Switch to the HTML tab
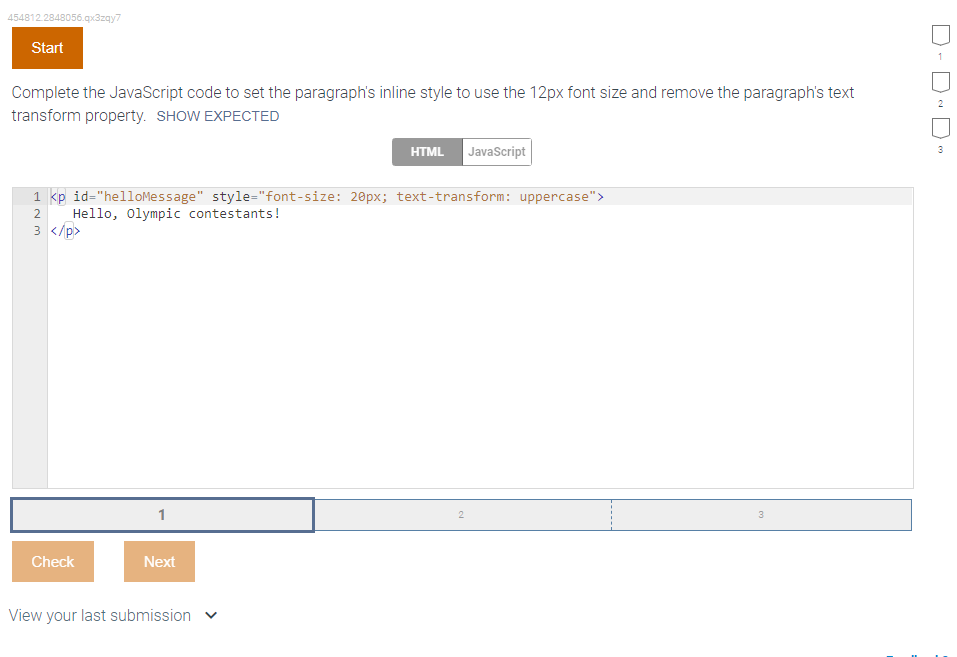Screen dimensions: 957x657 tap(427, 151)
